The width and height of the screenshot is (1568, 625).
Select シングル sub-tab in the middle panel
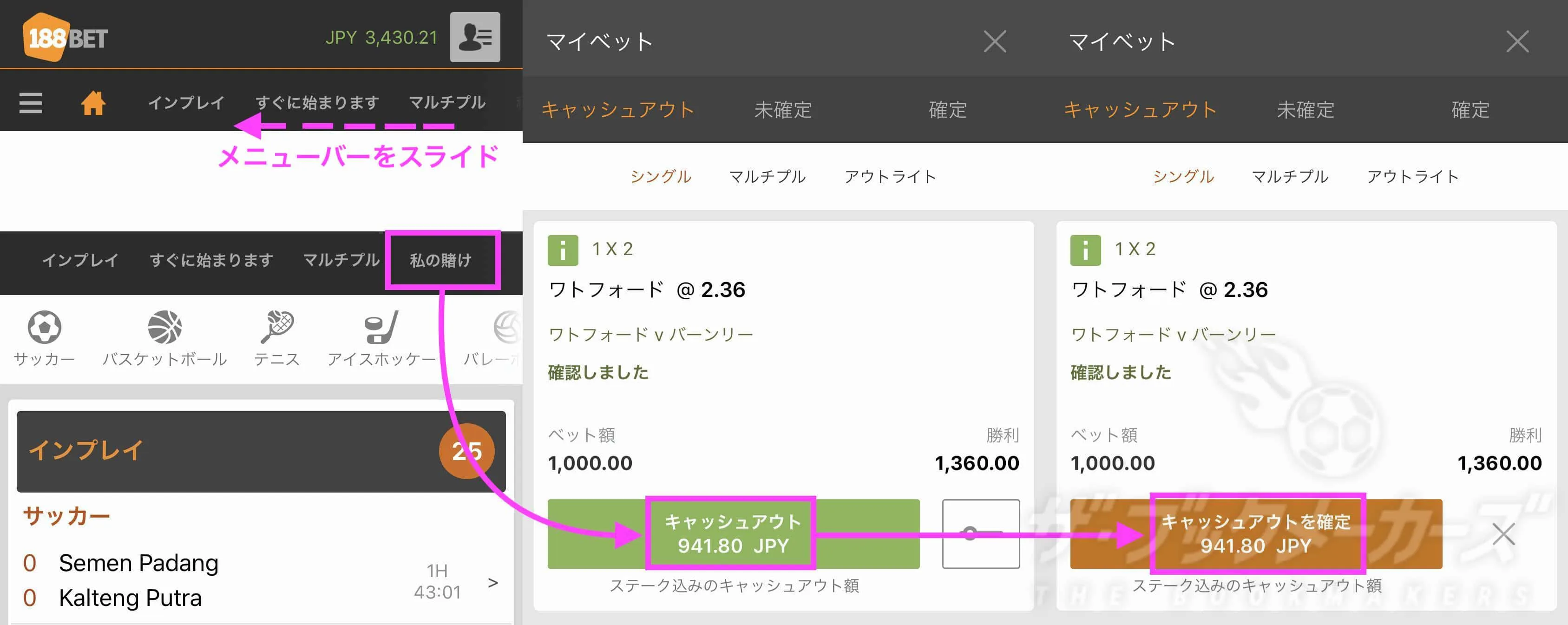(x=661, y=177)
